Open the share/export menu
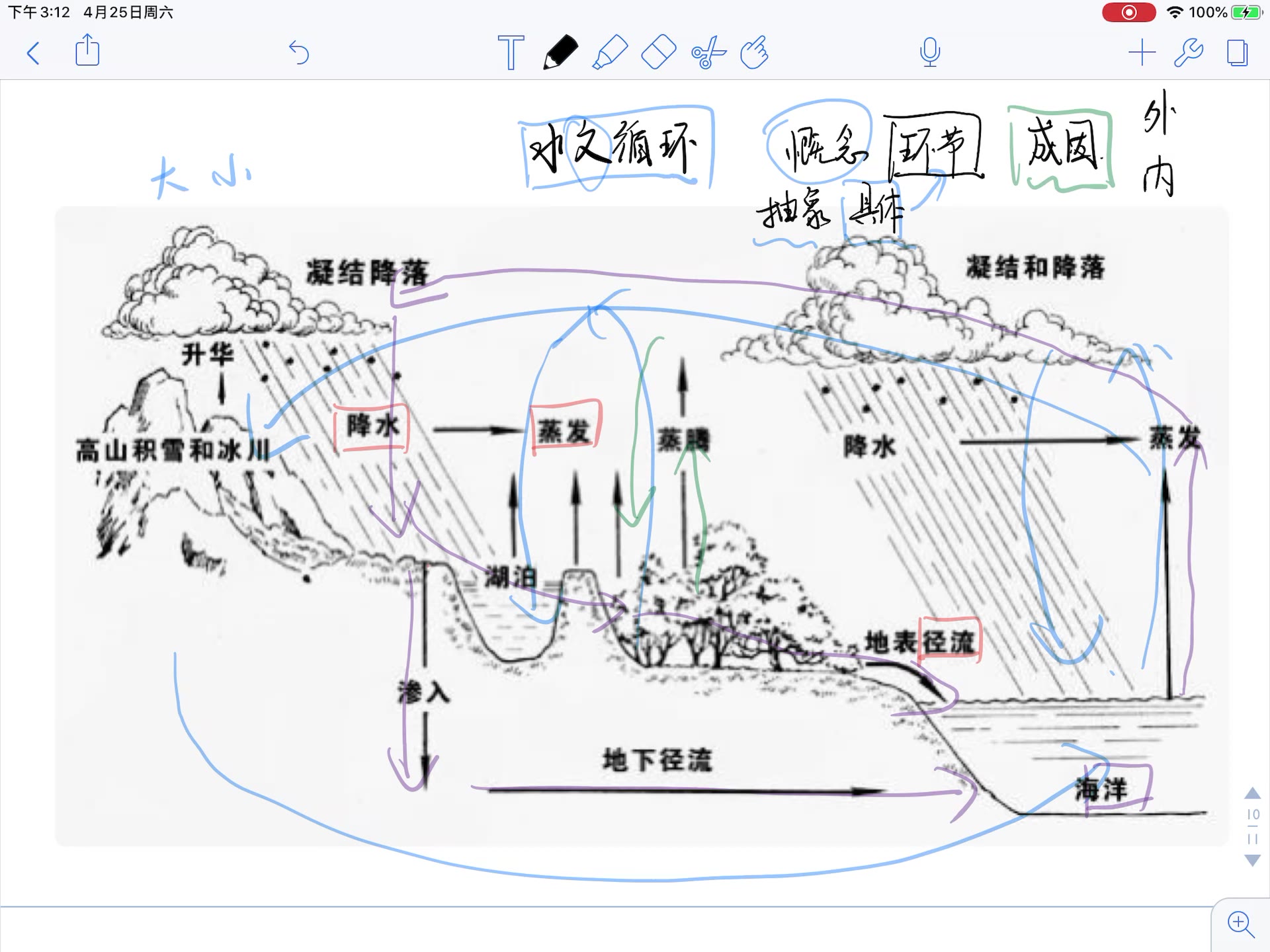 coord(87,51)
